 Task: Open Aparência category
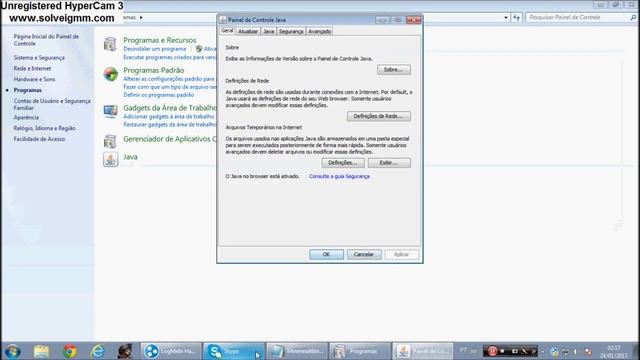26,118
